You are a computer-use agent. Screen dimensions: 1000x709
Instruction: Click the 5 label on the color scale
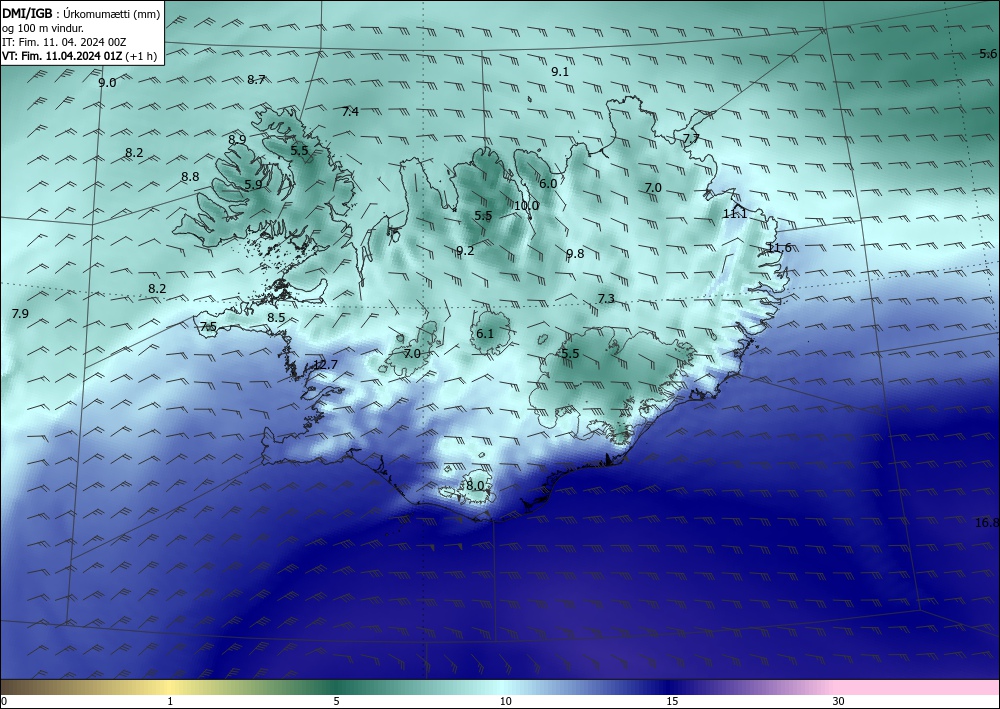336,702
